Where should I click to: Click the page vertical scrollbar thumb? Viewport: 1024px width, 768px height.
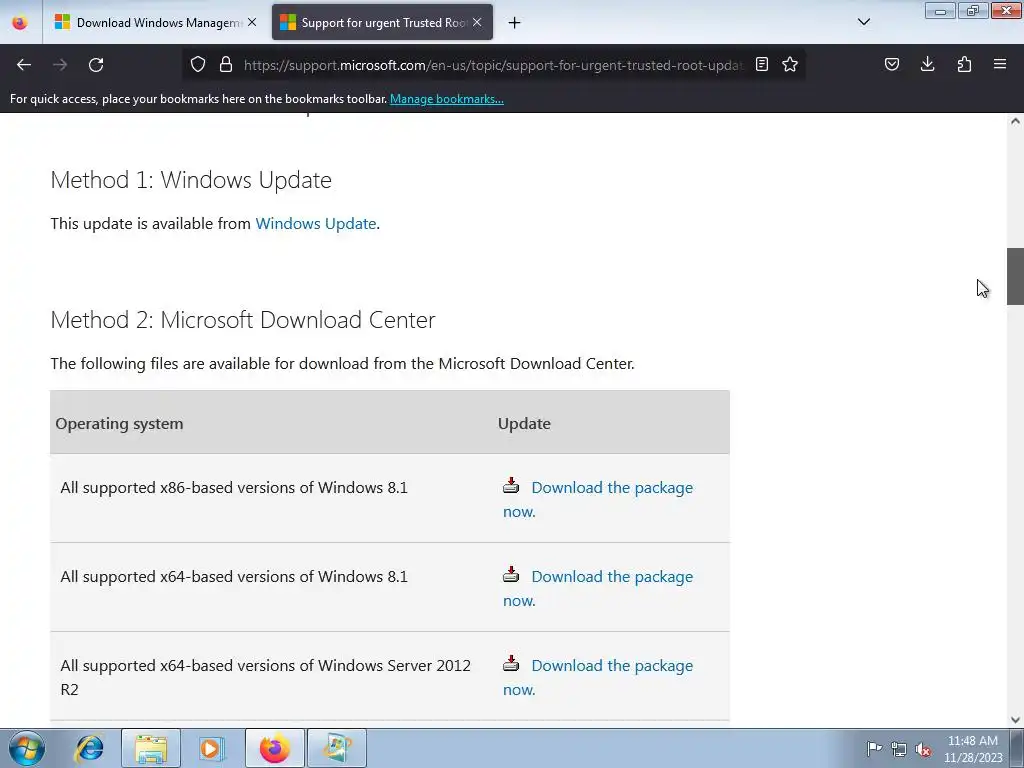pyautogui.click(x=1015, y=276)
